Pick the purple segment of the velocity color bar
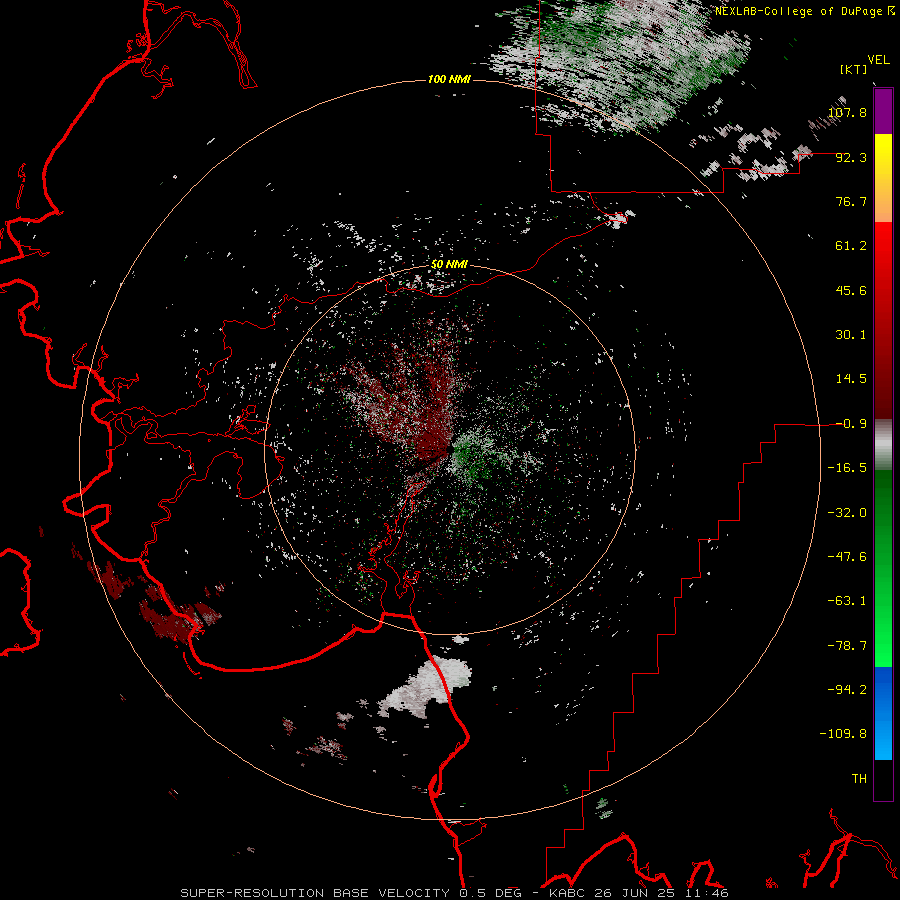Viewport: 900px width, 900px height. point(883,111)
